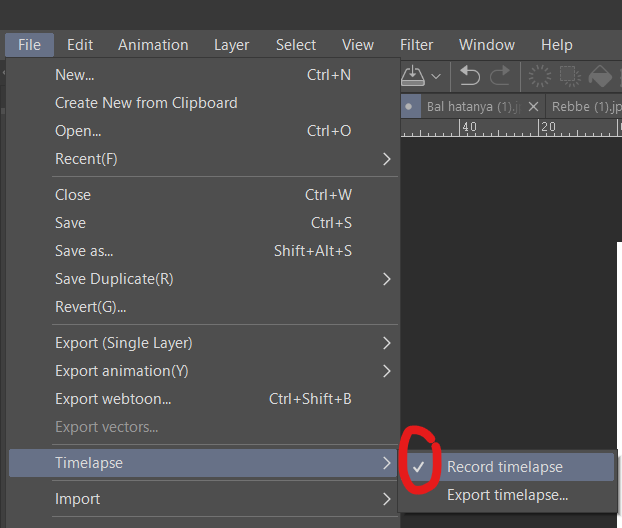The width and height of the screenshot is (622, 528).
Task: Choose Close from the File menu
Action: 203,195
